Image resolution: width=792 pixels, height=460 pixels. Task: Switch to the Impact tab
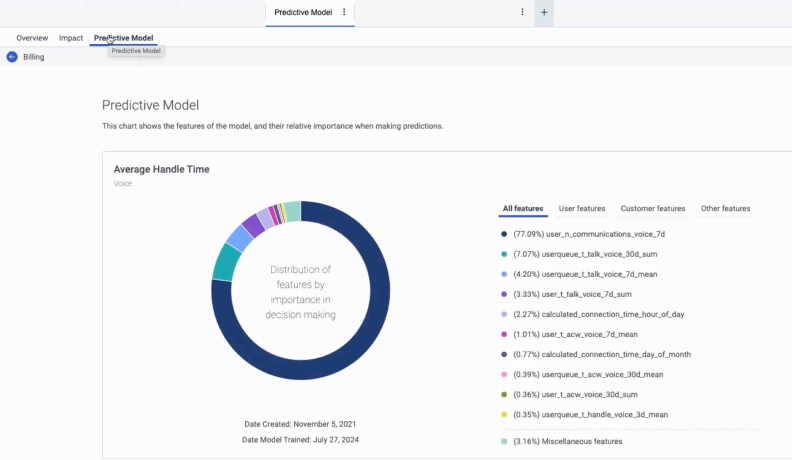(71, 38)
